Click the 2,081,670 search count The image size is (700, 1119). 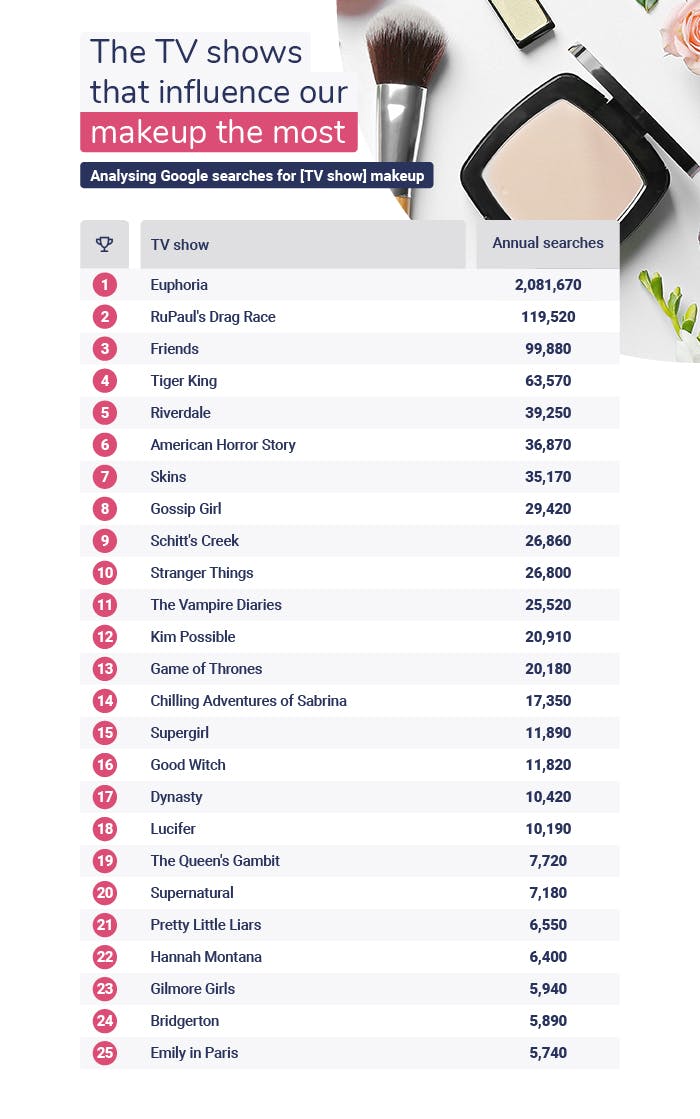[548, 285]
